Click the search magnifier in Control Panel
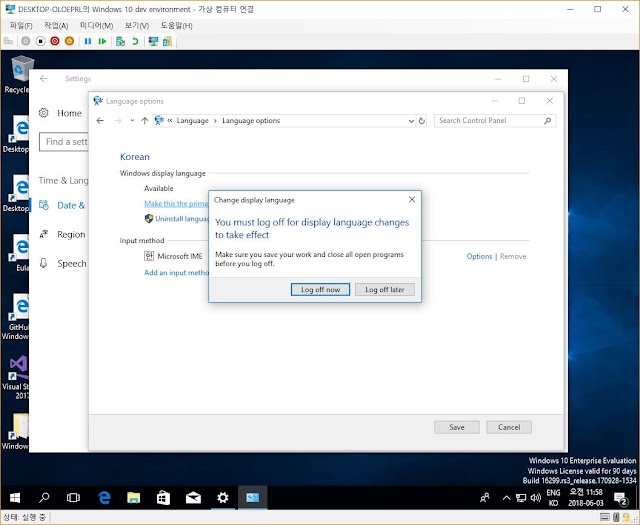This screenshot has width=640, height=525. (548, 120)
